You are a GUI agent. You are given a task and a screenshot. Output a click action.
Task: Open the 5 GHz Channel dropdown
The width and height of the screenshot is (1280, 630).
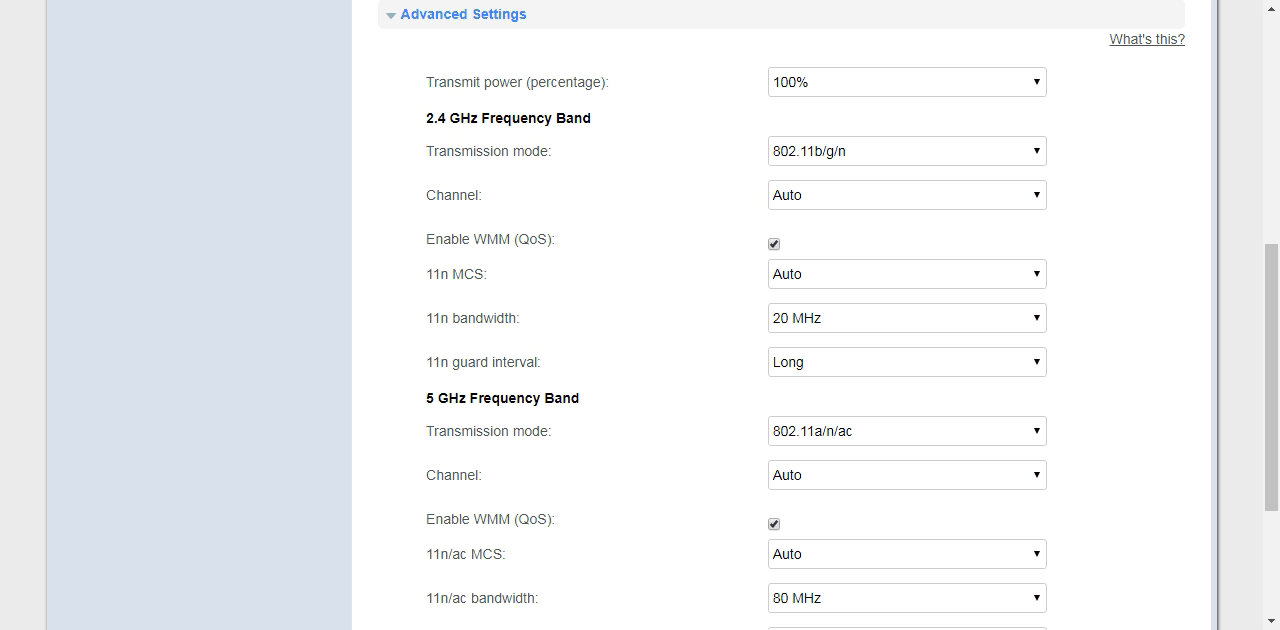906,475
